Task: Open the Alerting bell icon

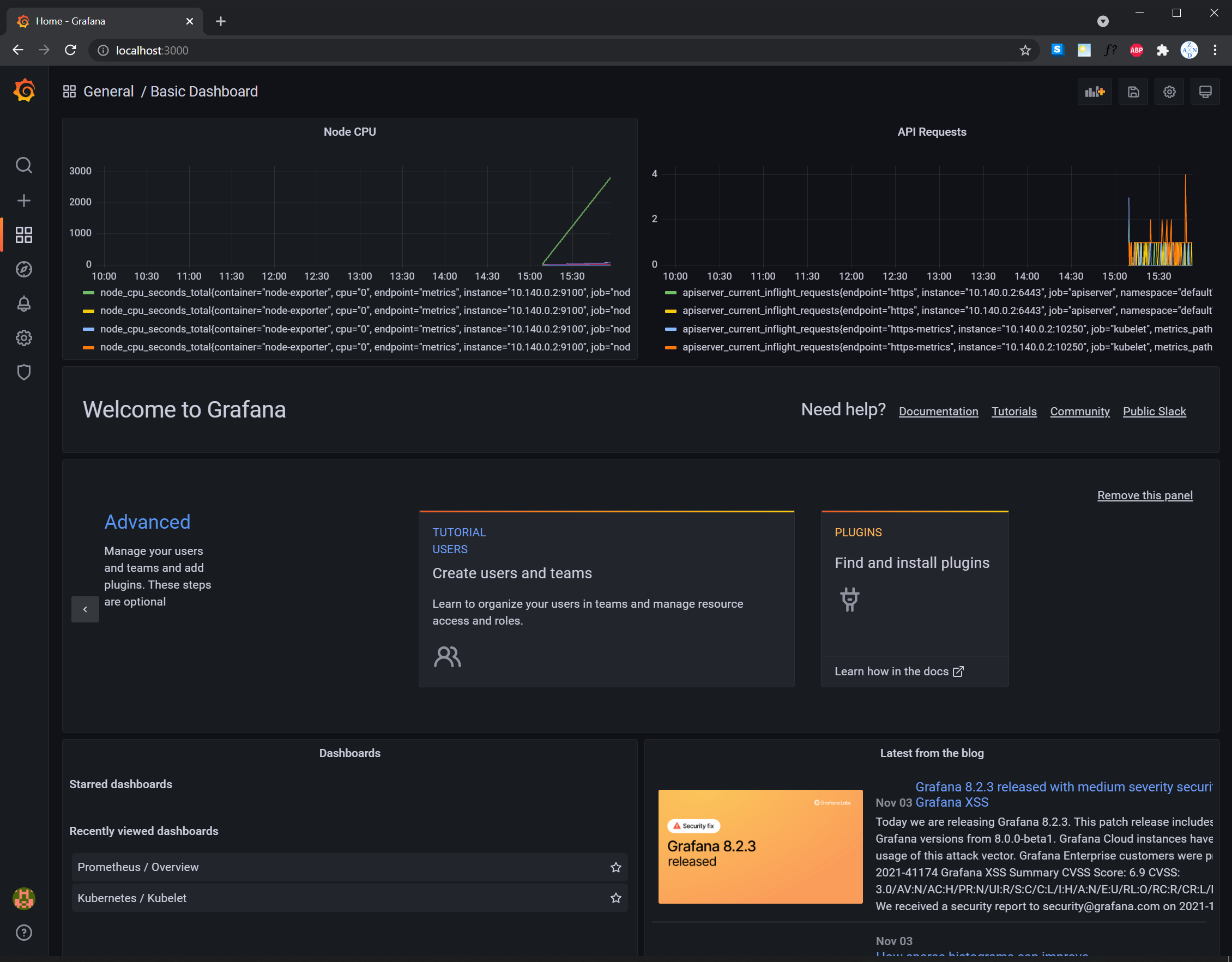Action: click(x=23, y=304)
